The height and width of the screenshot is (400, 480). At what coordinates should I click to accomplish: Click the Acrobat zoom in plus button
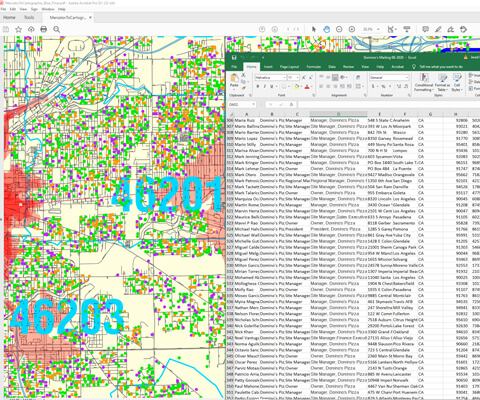pyautogui.click(x=352, y=29)
